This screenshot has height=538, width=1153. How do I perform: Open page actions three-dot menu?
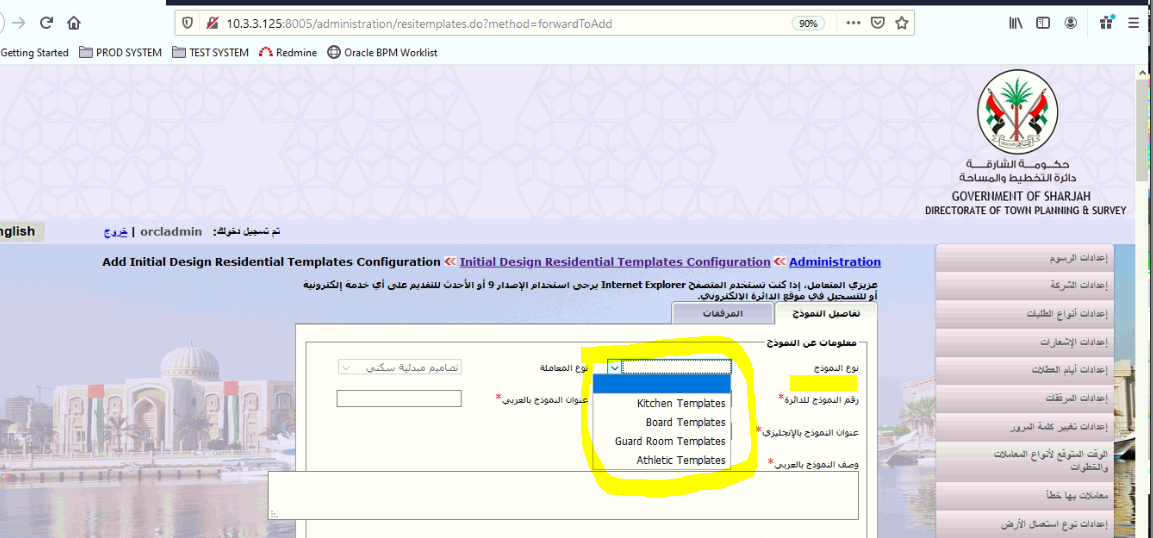pos(853,24)
